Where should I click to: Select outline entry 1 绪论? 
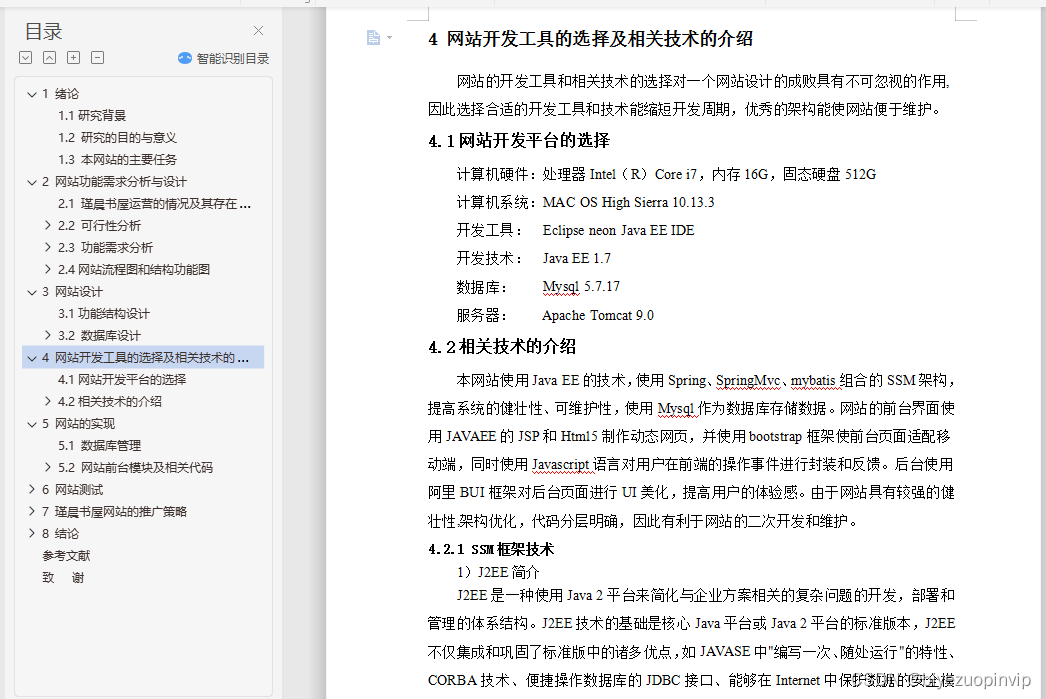pos(60,94)
